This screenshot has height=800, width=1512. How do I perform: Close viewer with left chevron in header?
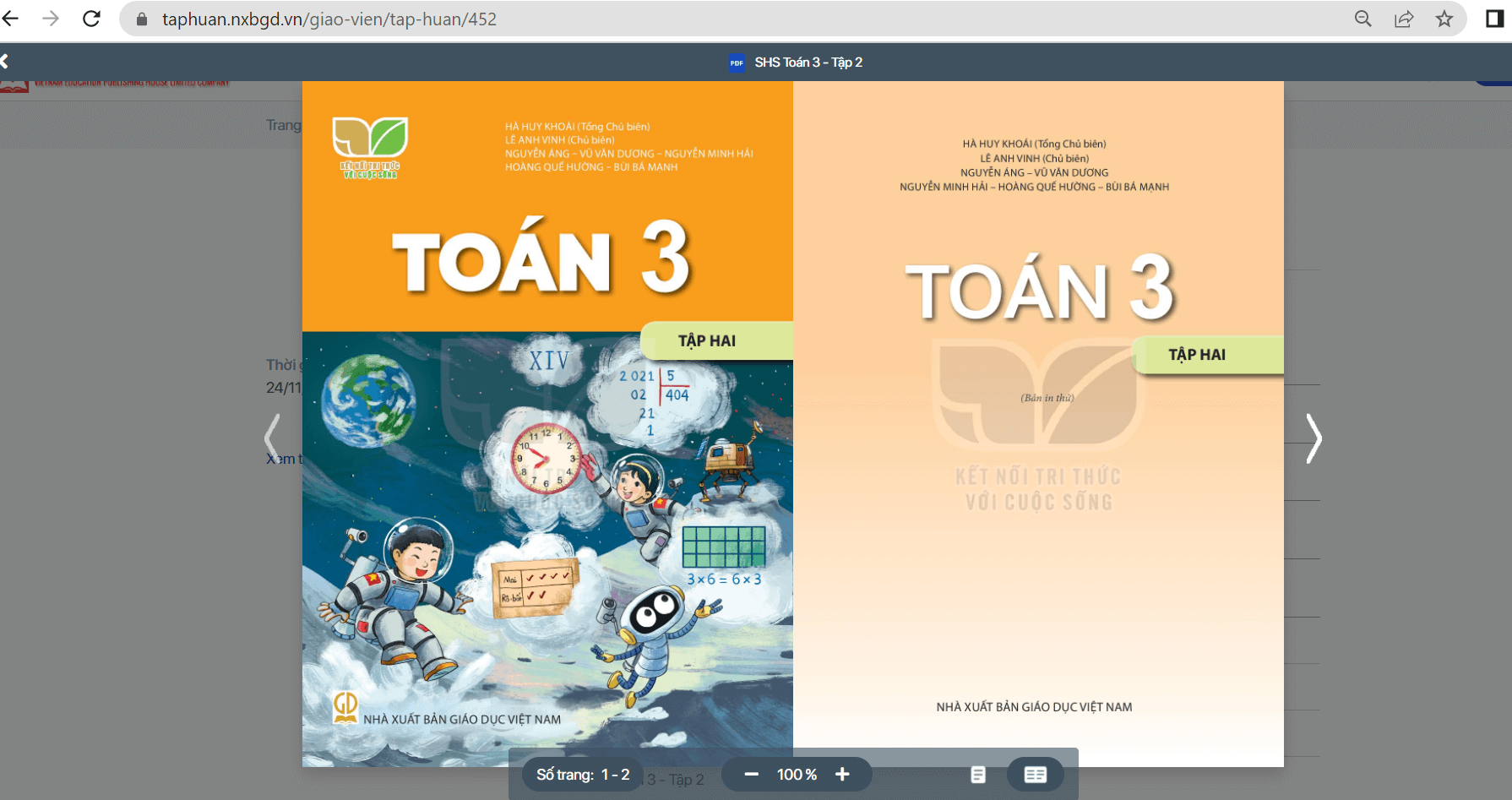(x=4, y=61)
